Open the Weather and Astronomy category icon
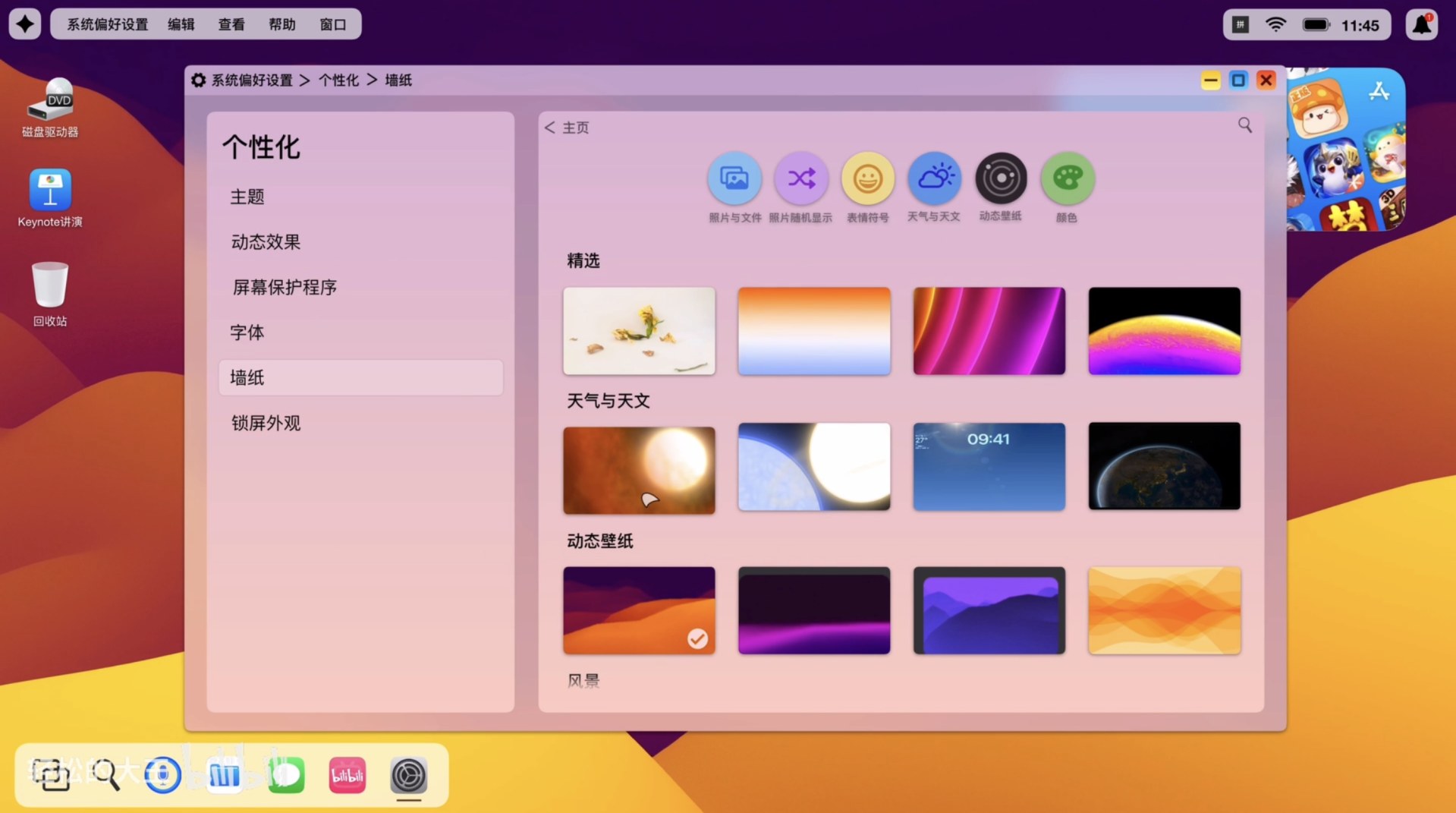 [x=934, y=178]
